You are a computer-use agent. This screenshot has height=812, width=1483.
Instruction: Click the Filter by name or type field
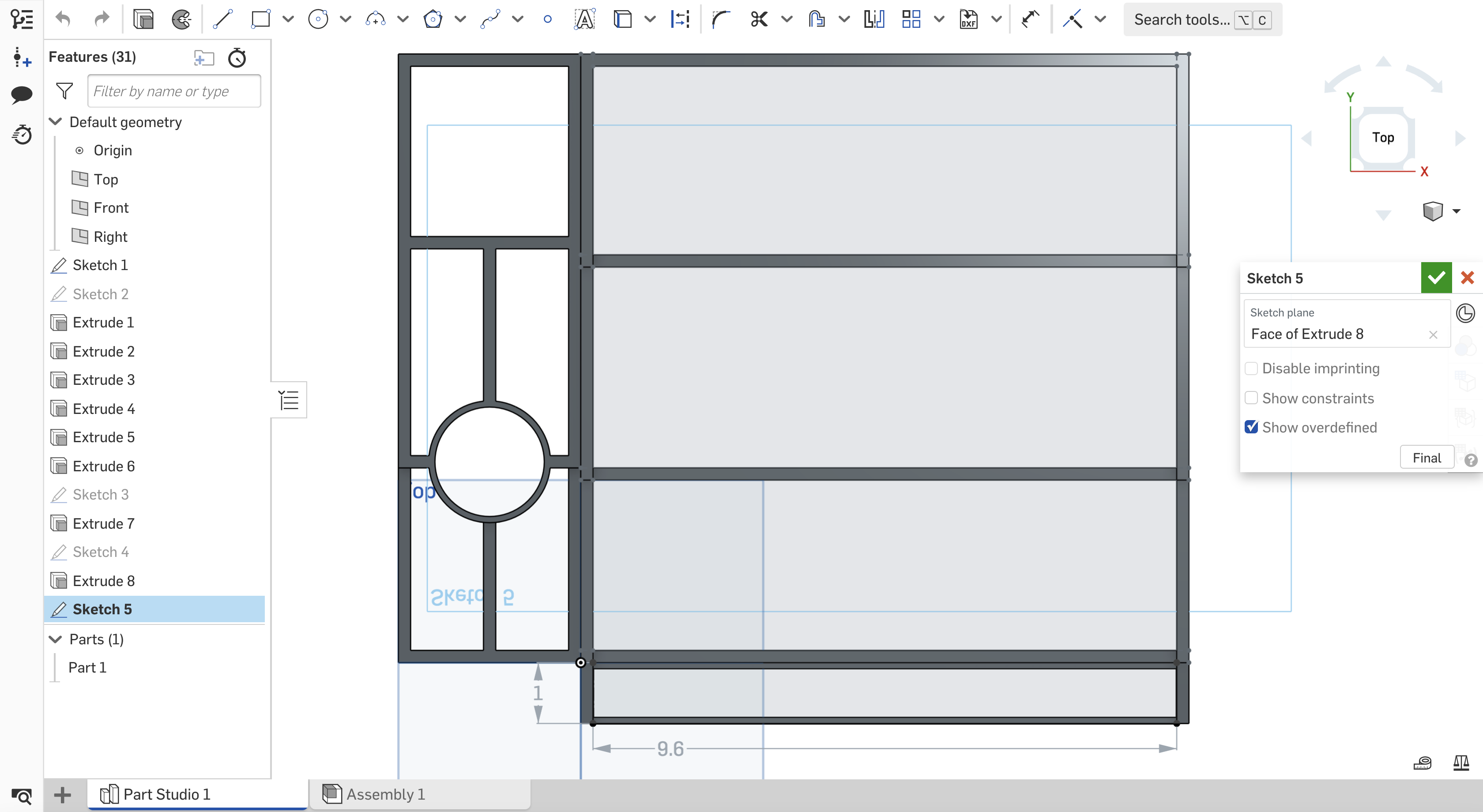[x=173, y=90]
